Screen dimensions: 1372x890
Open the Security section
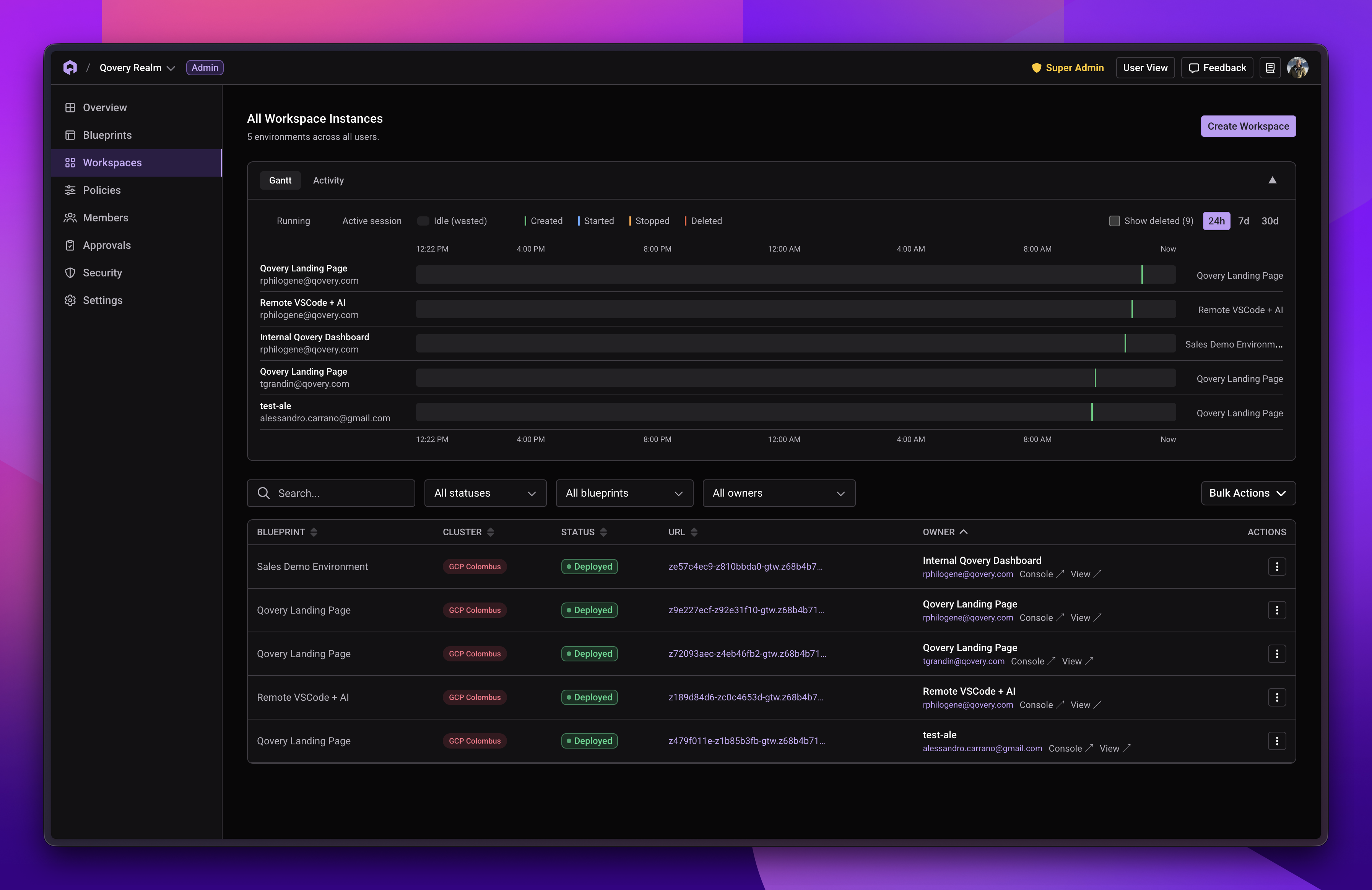[x=137, y=273]
